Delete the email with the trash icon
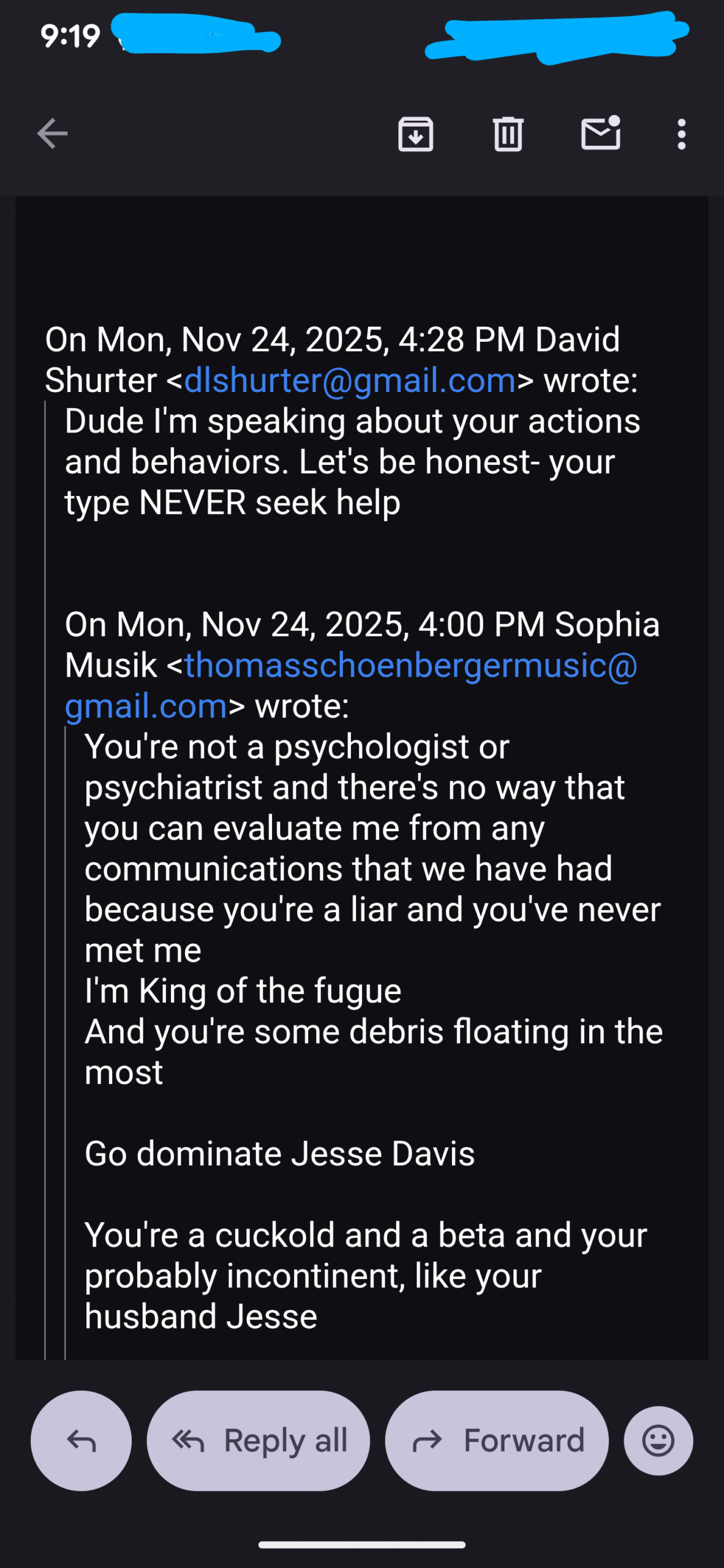Image resolution: width=724 pixels, height=1568 pixels. point(508,134)
